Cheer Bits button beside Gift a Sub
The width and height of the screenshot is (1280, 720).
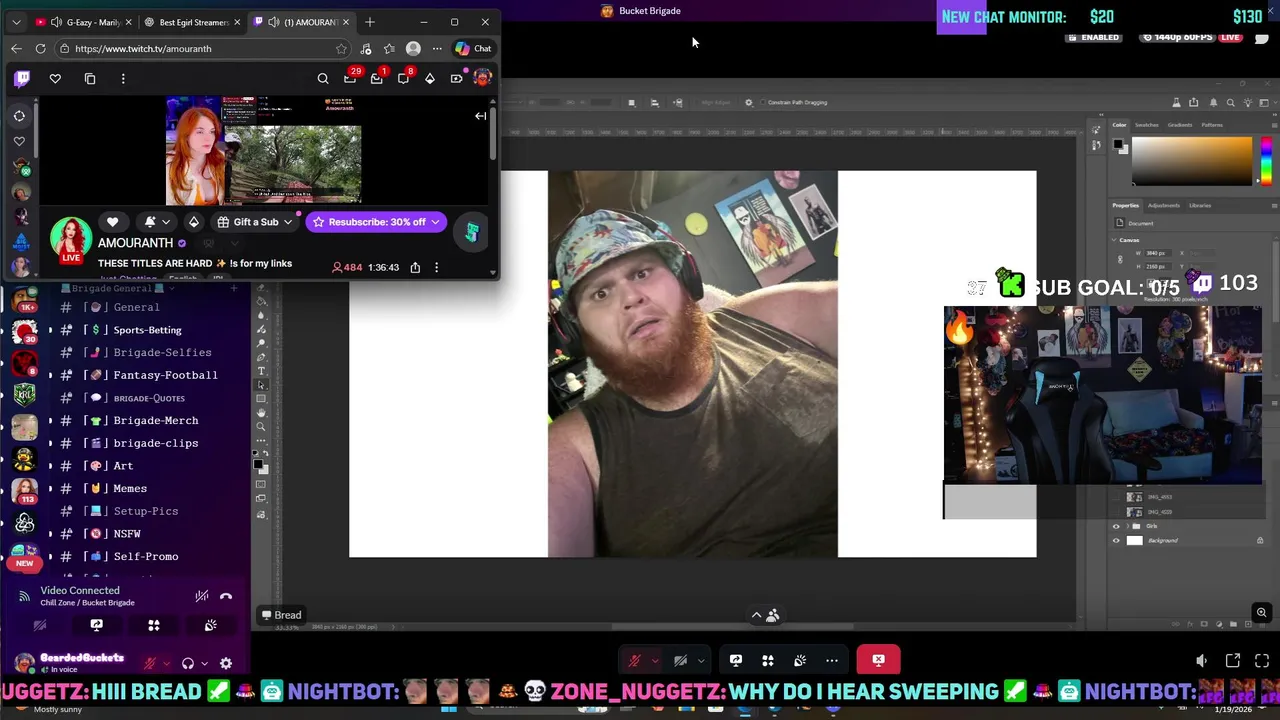click(194, 222)
